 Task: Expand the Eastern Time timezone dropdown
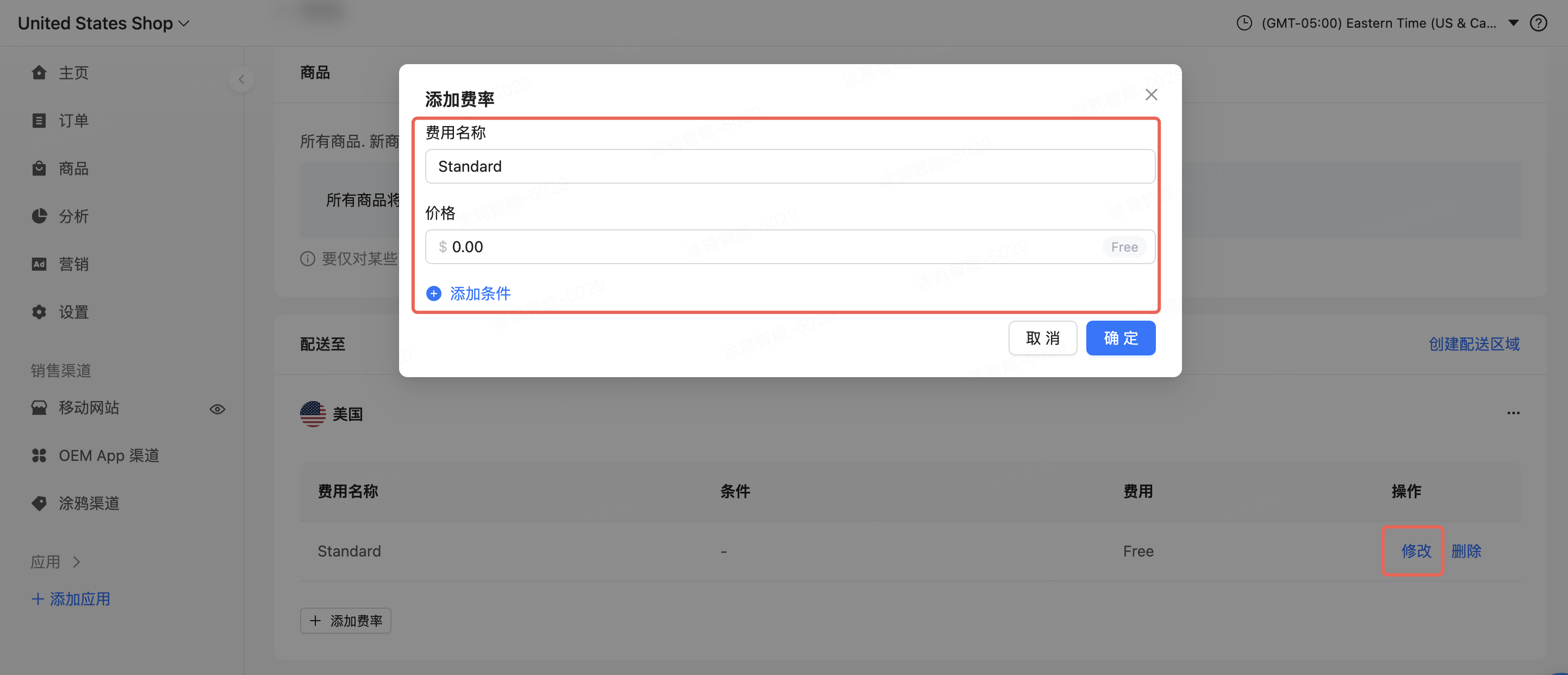point(1513,23)
